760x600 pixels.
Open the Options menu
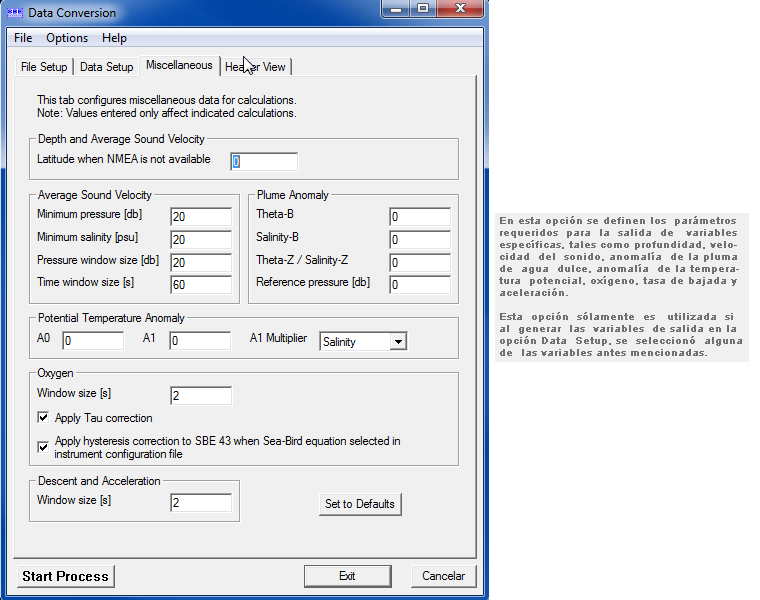click(x=67, y=38)
